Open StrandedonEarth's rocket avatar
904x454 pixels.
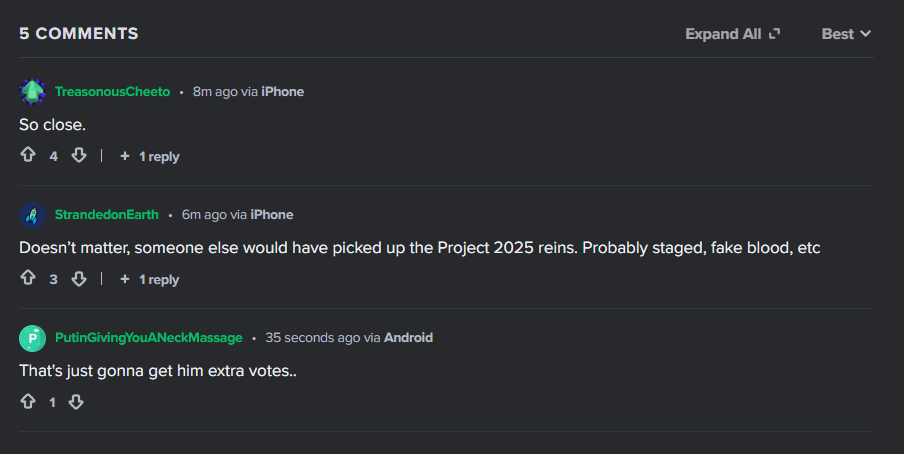point(32,215)
